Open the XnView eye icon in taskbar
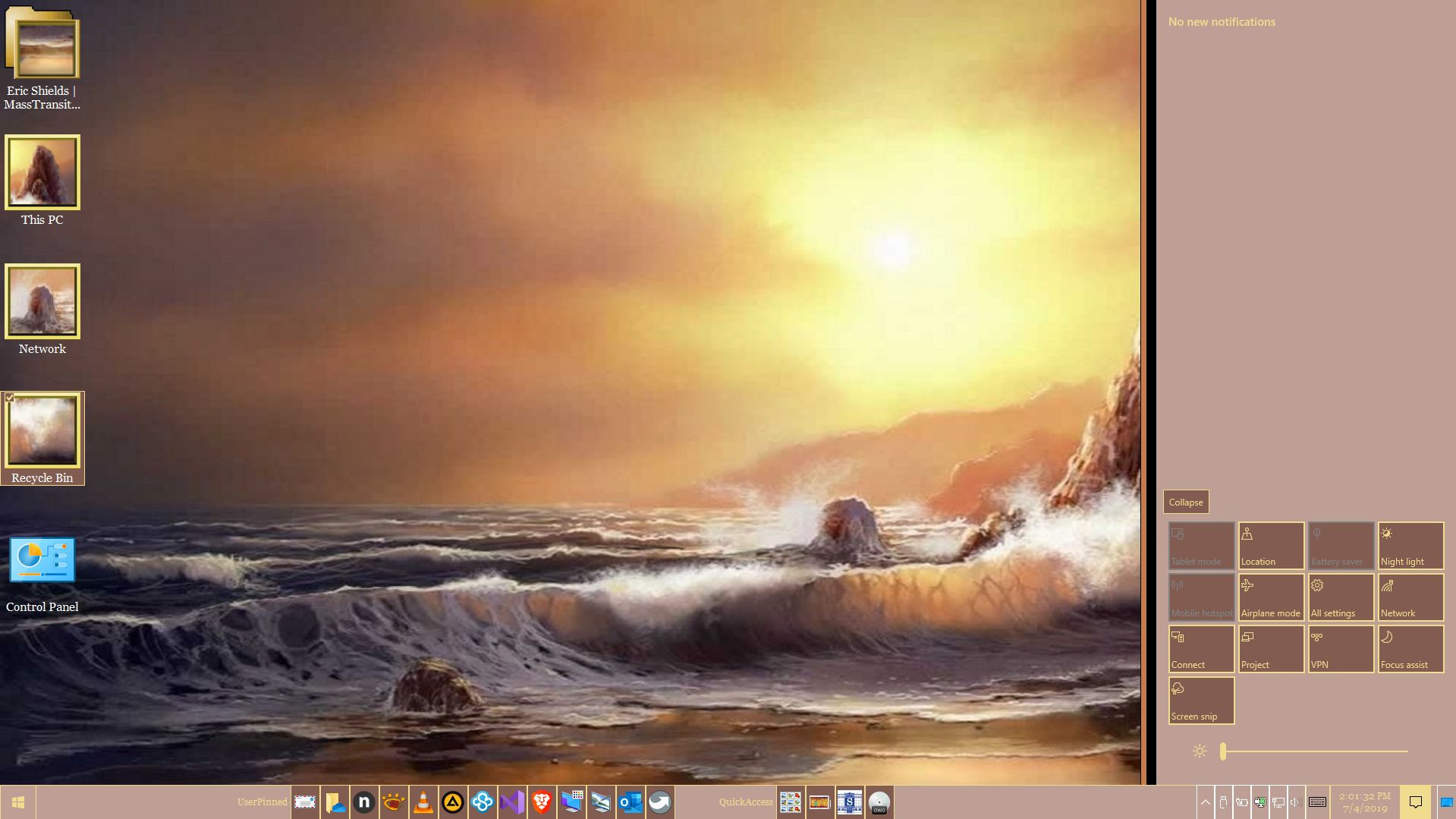 click(x=394, y=802)
